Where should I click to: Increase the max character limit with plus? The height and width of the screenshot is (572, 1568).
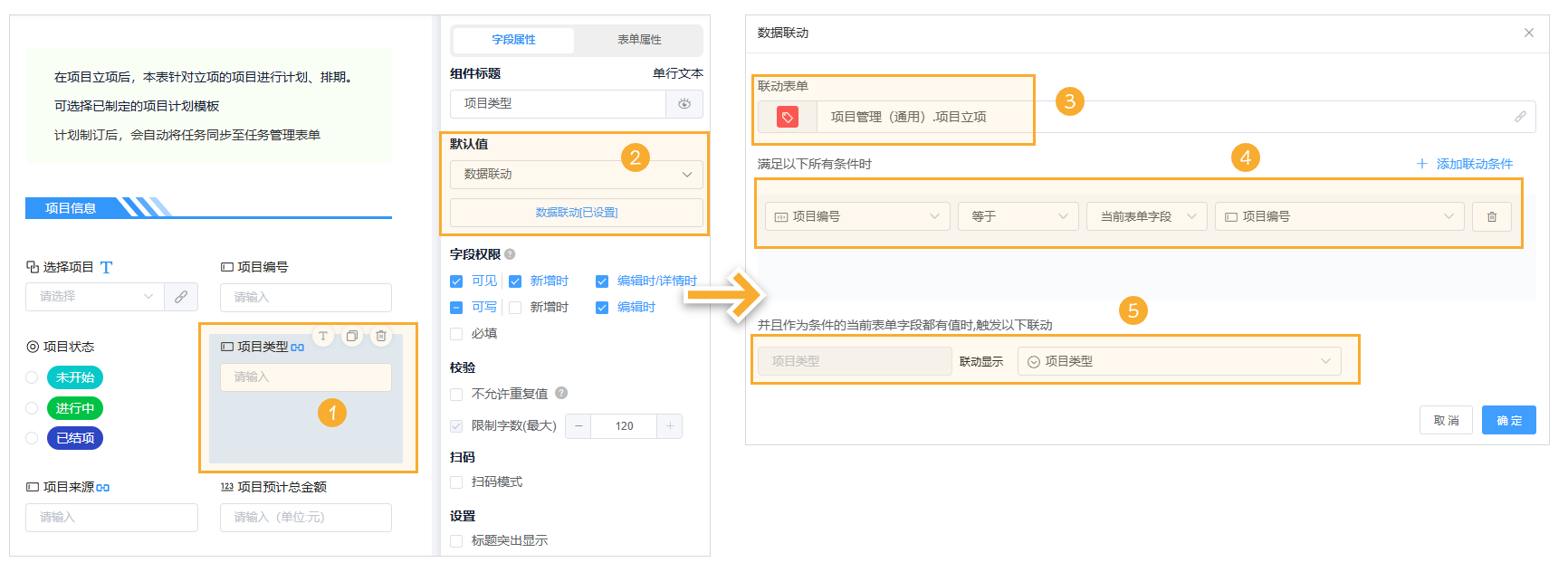pos(670,426)
